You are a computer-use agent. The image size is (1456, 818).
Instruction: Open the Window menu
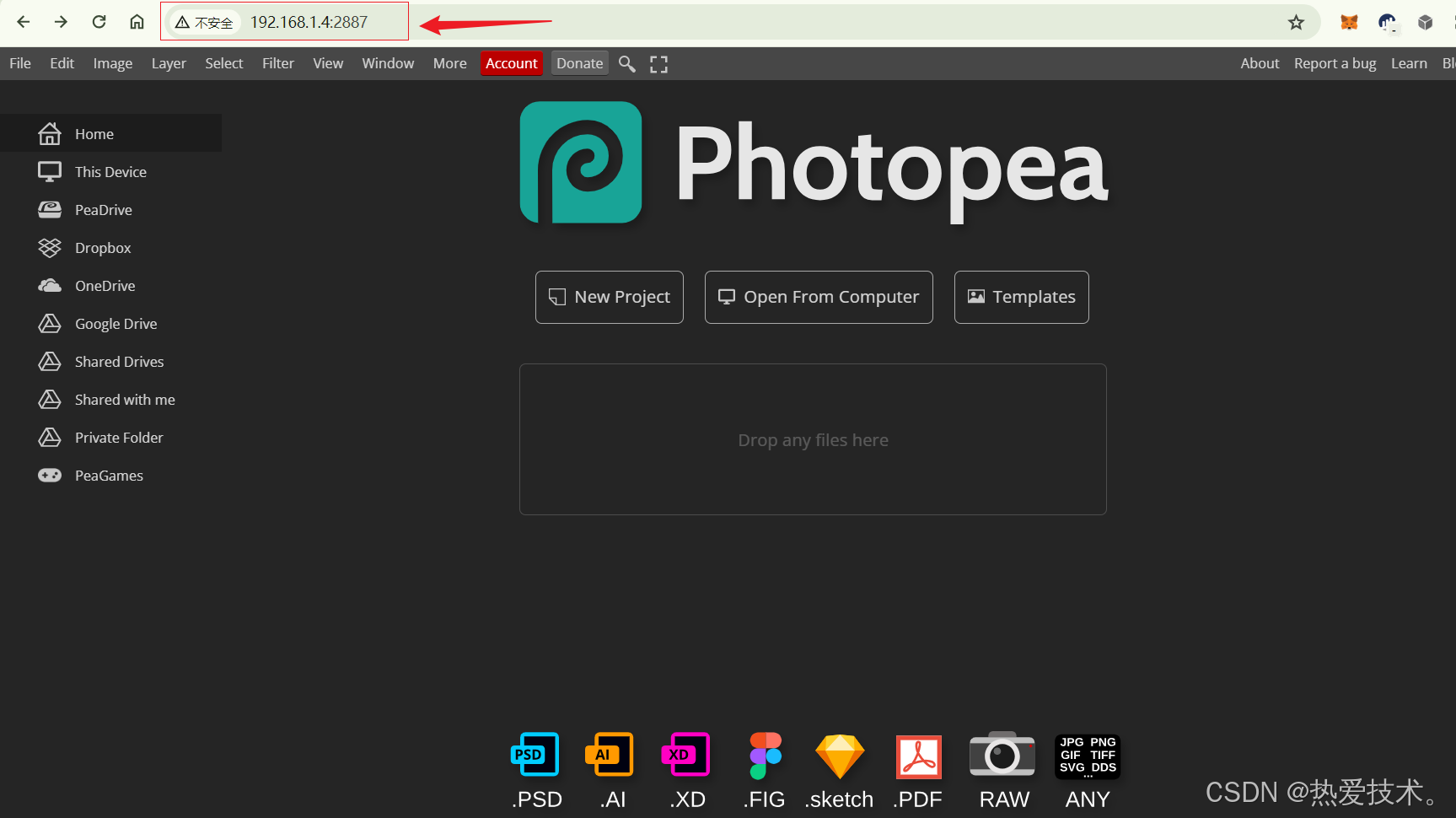(388, 63)
